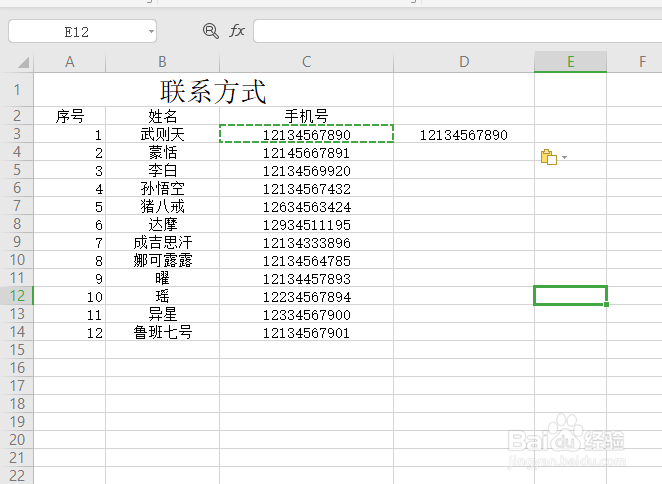Open the fx insert function button
This screenshot has width=662, height=484.
click(x=237, y=31)
